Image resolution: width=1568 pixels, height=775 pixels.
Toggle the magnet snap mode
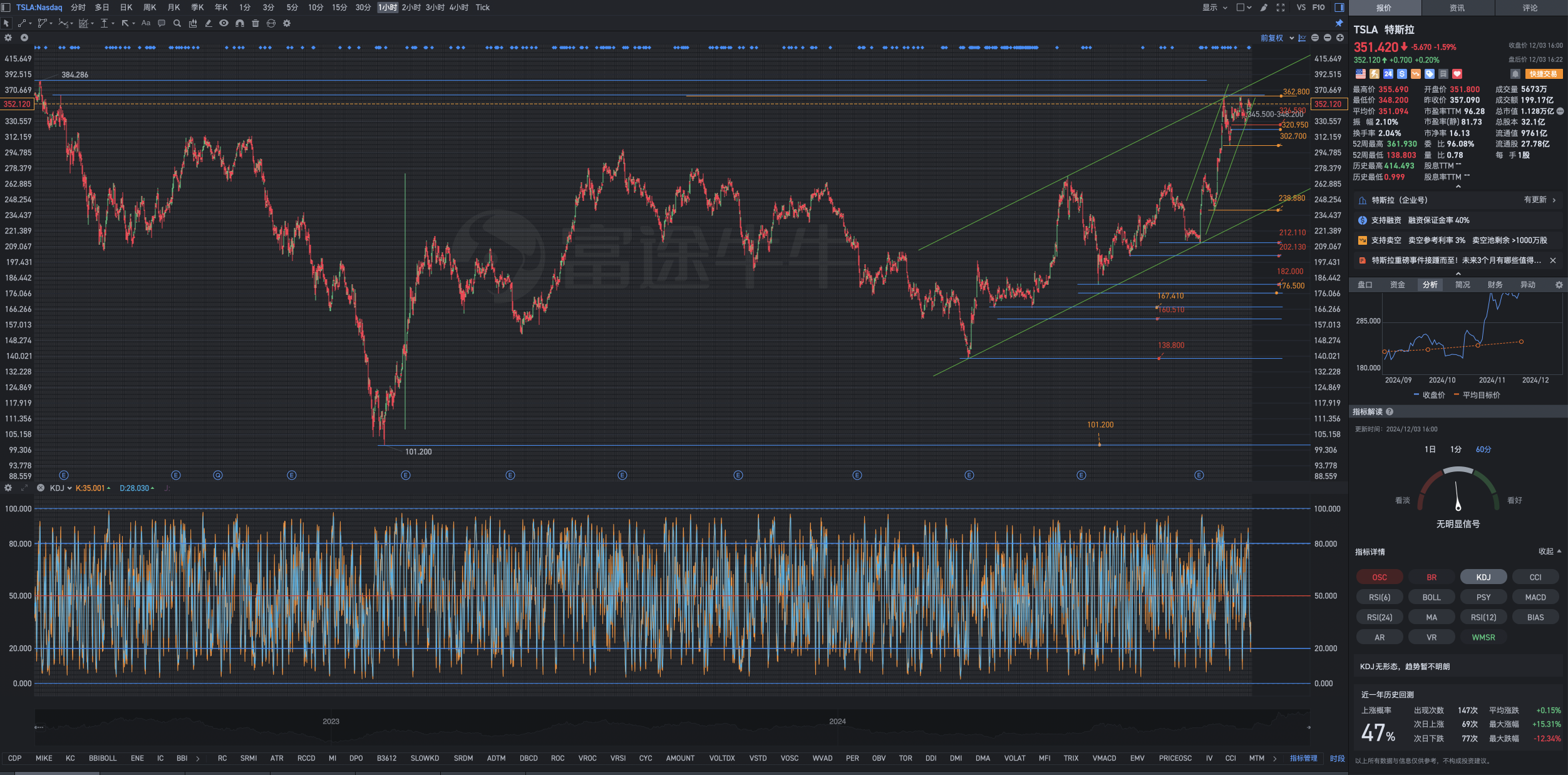(x=240, y=23)
